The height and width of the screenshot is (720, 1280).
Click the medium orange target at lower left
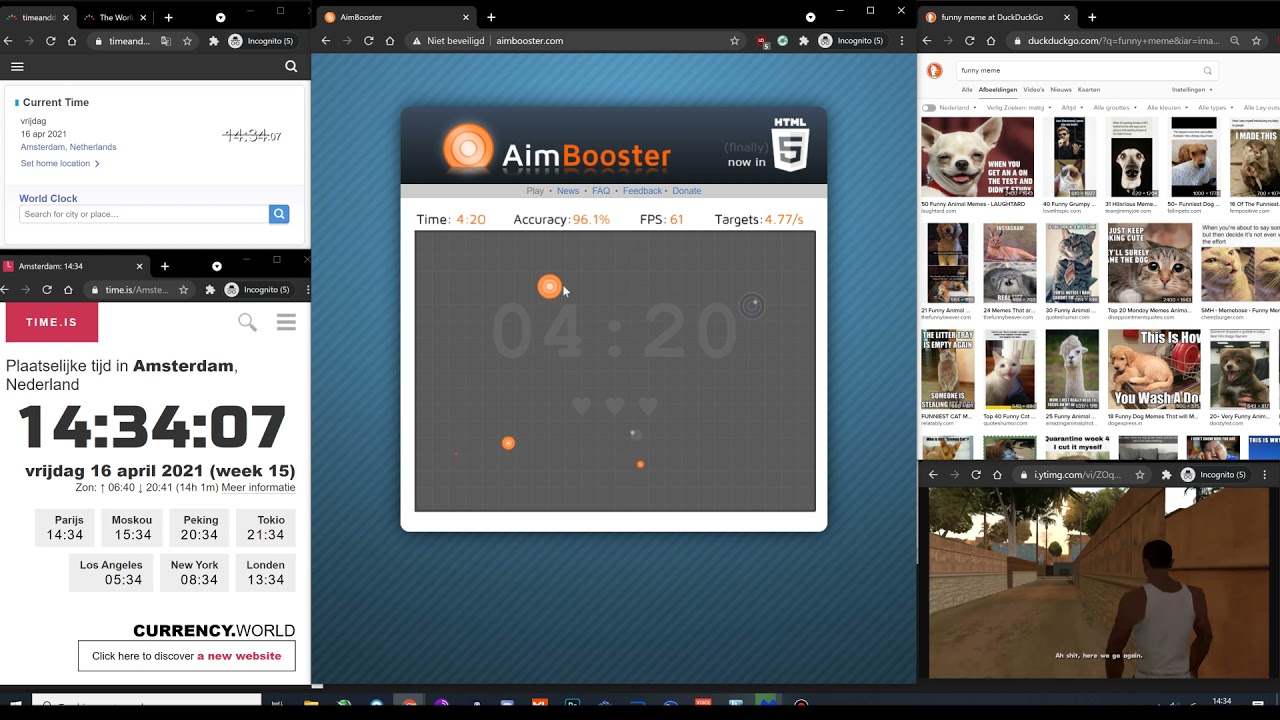point(508,443)
